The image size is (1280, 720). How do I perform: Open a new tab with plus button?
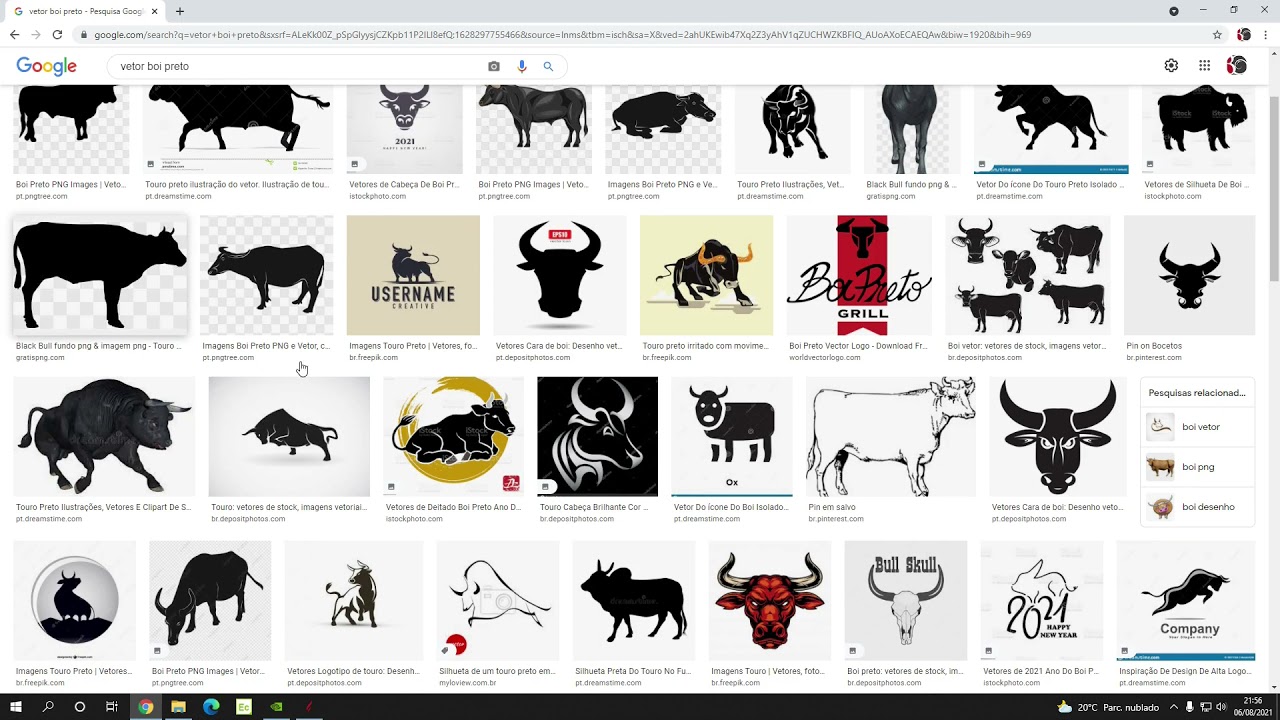tap(180, 11)
